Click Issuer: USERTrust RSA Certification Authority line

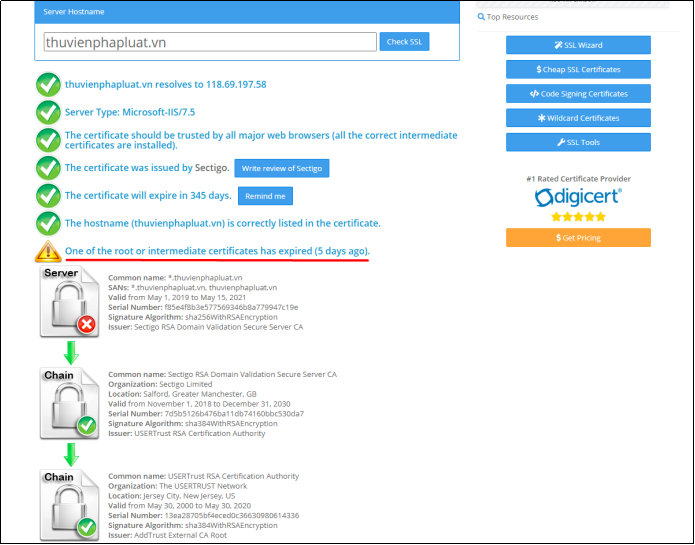tap(187, 433)
